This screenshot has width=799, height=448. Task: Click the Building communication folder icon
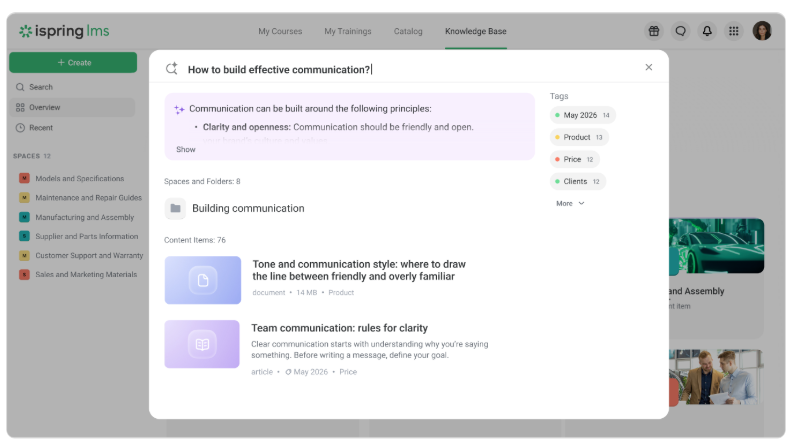coord(175,208)
